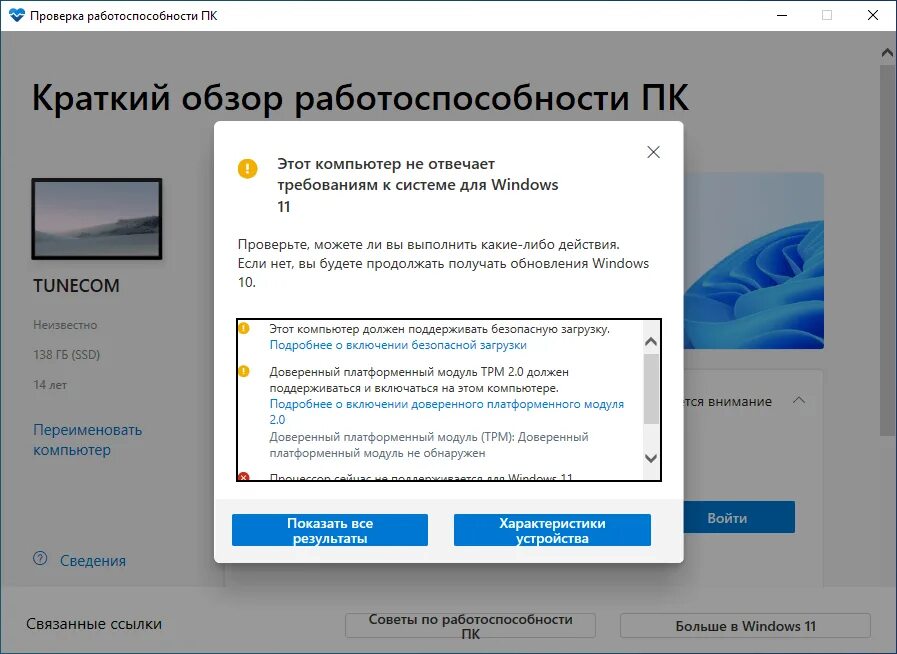
Task: Click the TUNECOM computer thumbnail image
Action: click(97, 219)
